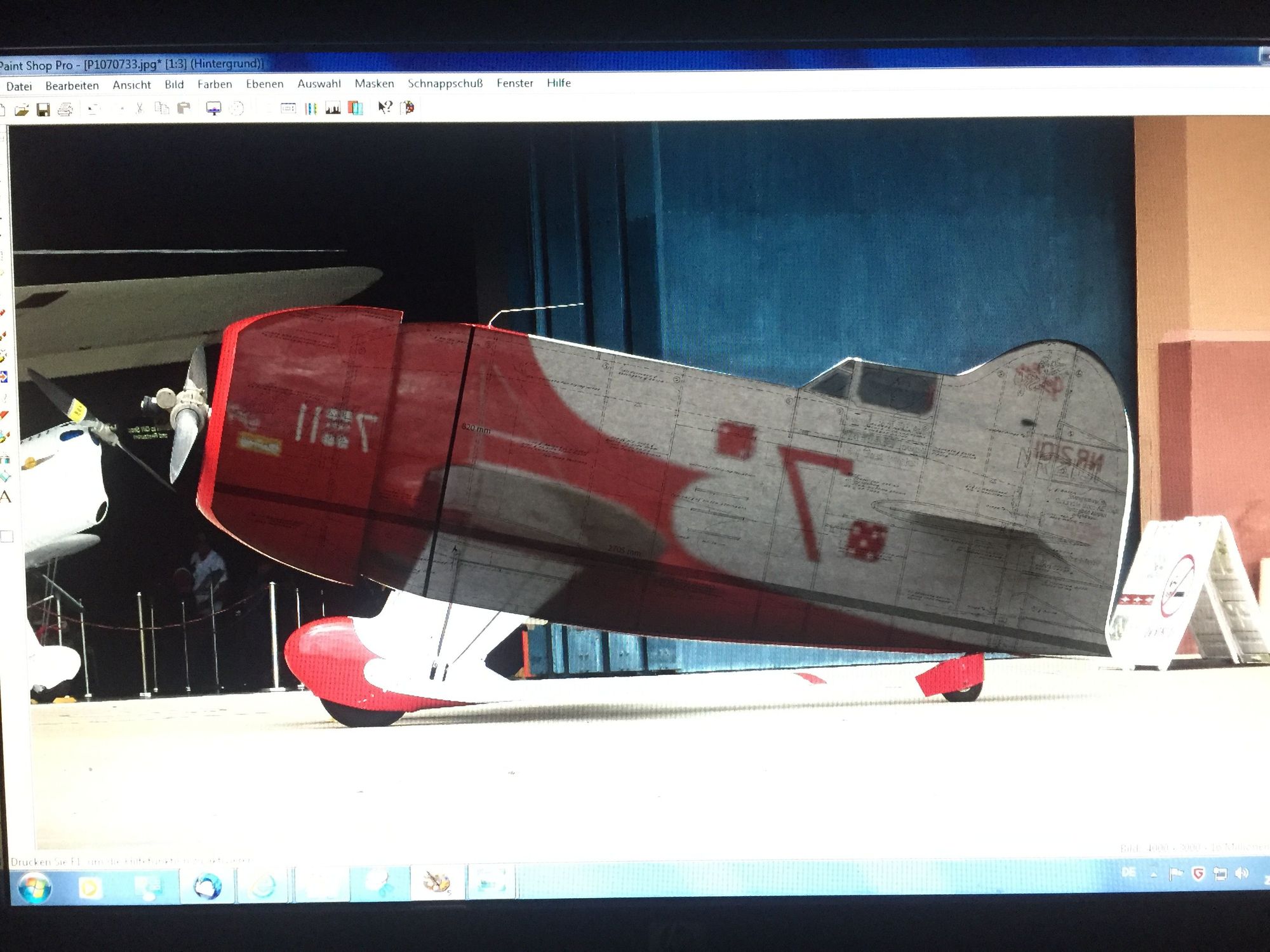This screenshot has height=952, width=1270.
Task: Click the Save floppy disk icon
Action: coord(43,110)
